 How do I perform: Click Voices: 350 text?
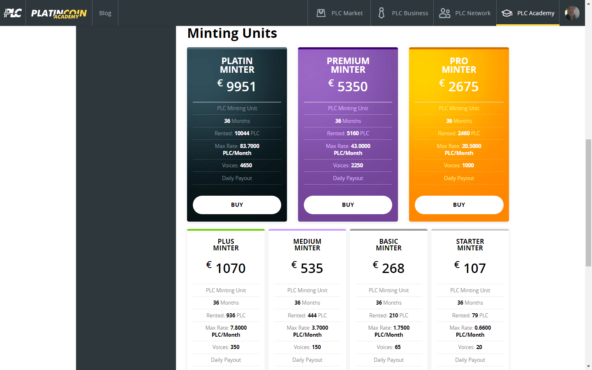coord(226,347)
